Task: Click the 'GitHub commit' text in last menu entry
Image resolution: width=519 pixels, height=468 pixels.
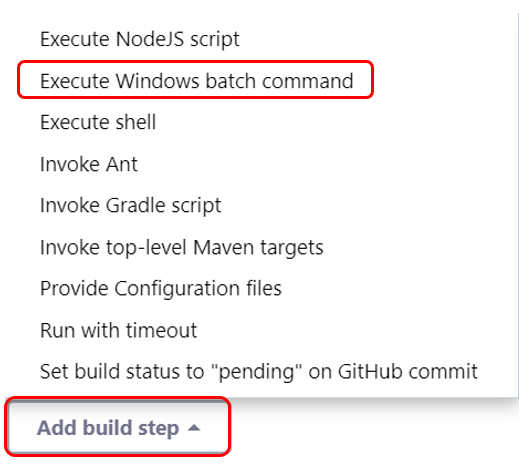Action: click(x=408, y=372)
